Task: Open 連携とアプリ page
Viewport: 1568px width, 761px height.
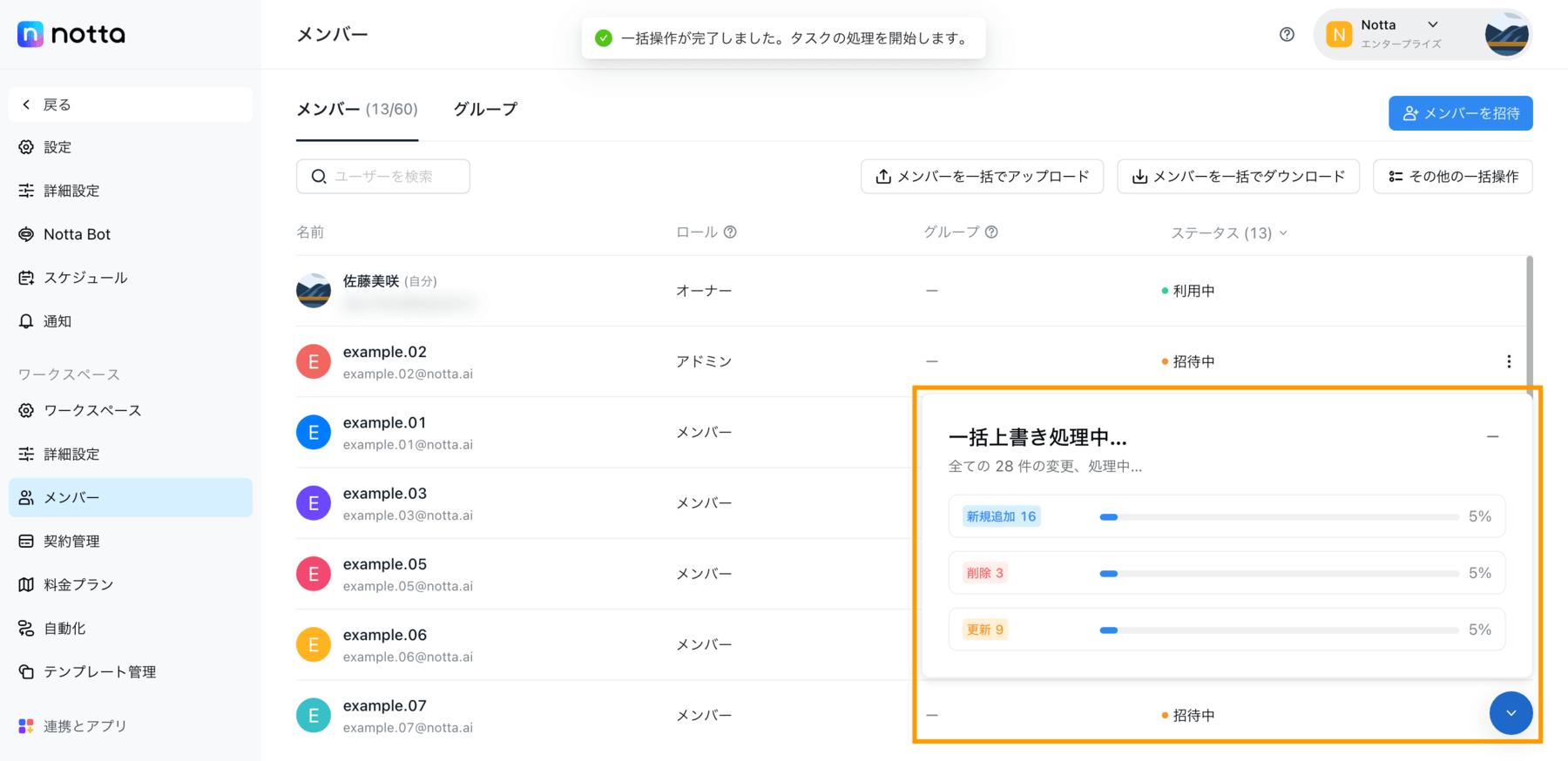Action: pos(131,725)
